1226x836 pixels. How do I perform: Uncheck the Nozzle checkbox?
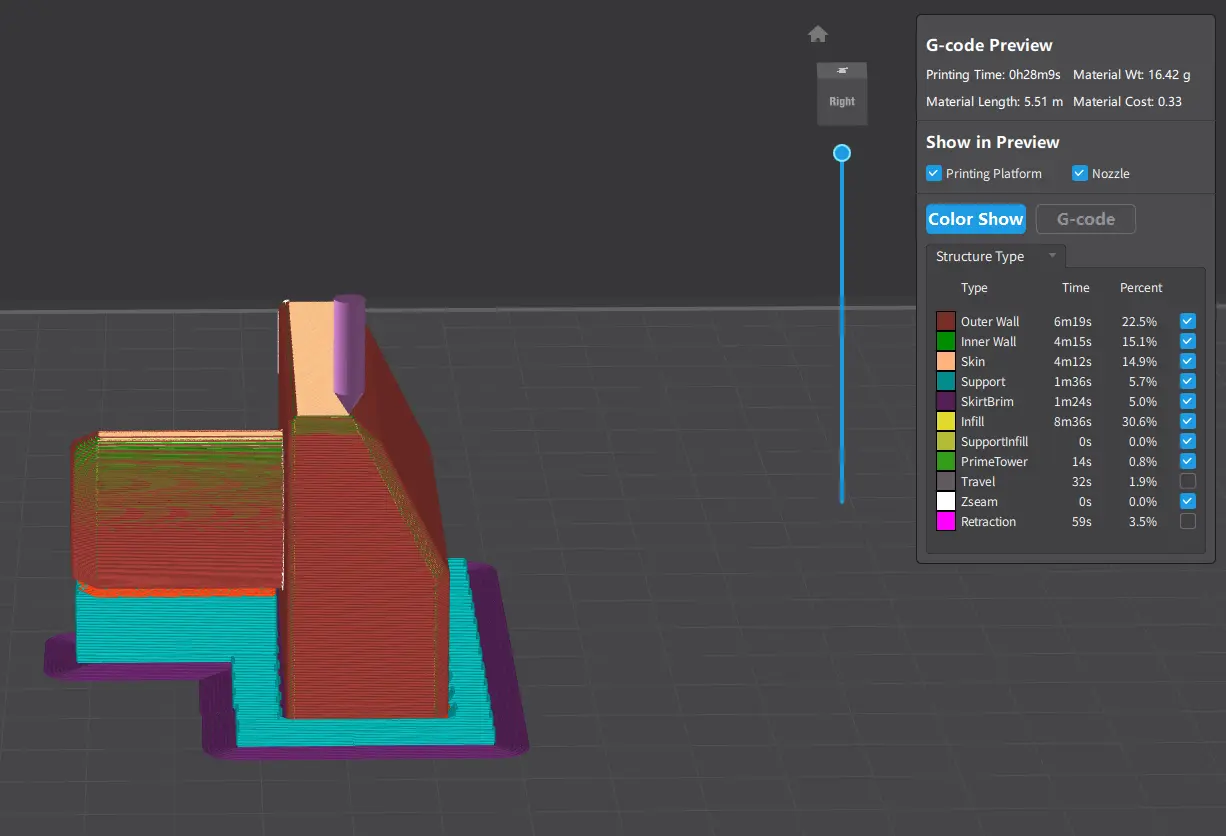click(1080, 173)
